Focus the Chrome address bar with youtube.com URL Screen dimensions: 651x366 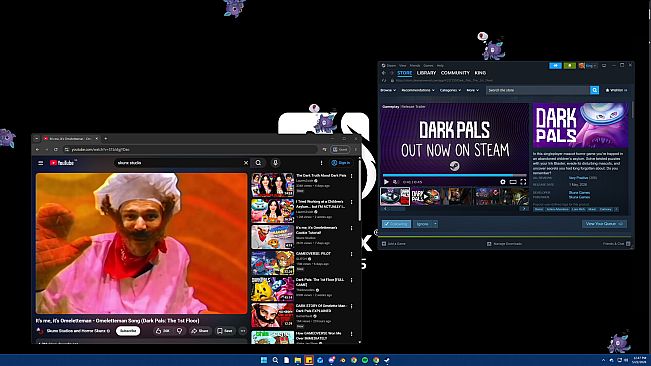pyautogui.click(x=191, y=149)
